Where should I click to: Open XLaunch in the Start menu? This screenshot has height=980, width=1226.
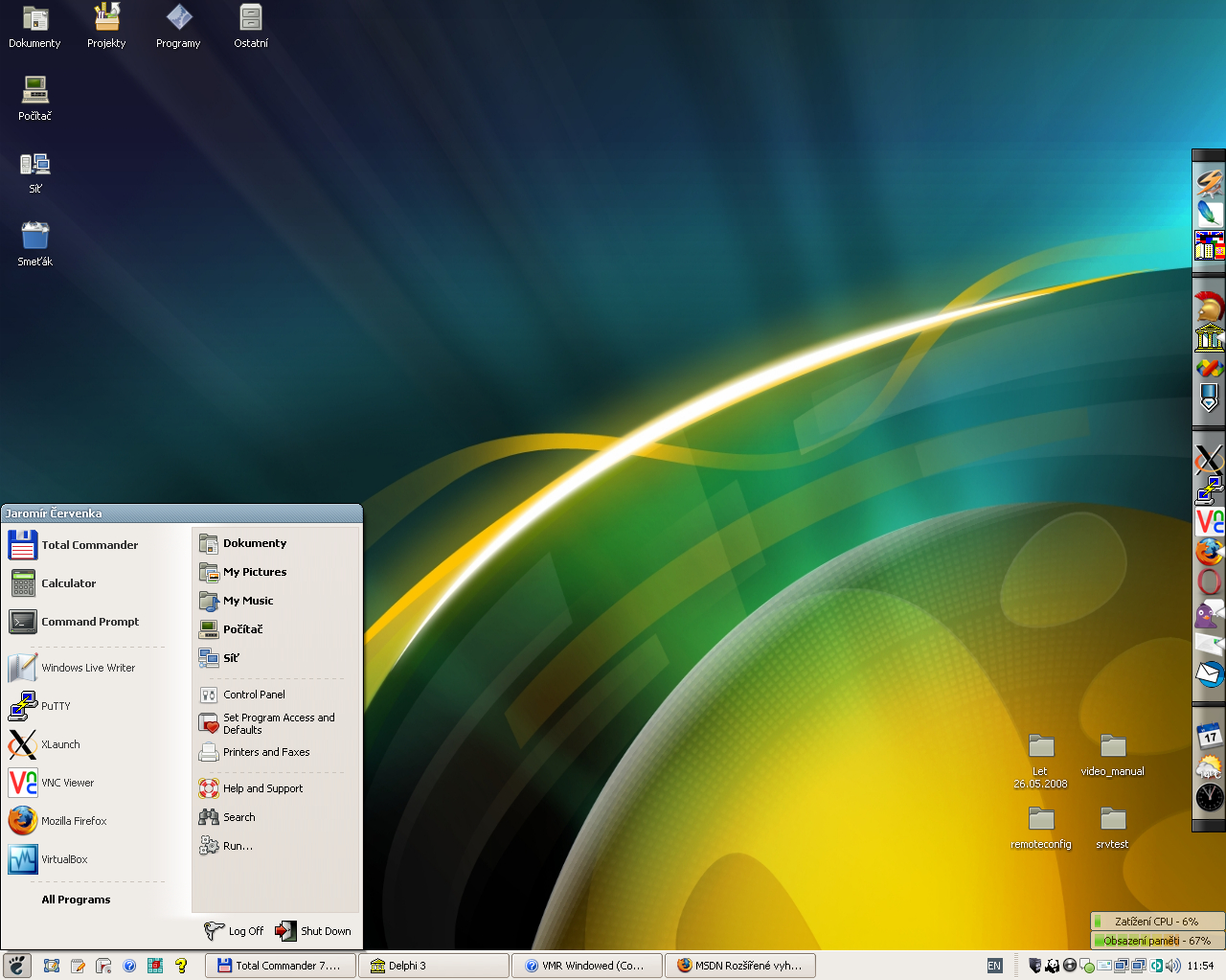[84, 744]
